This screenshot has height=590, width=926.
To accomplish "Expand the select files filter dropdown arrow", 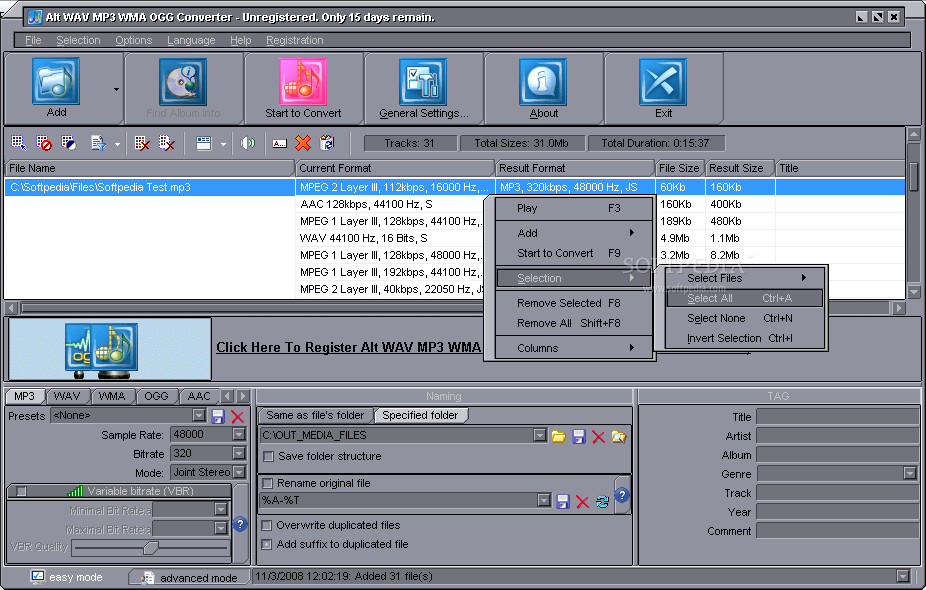I will click(117, 144).
